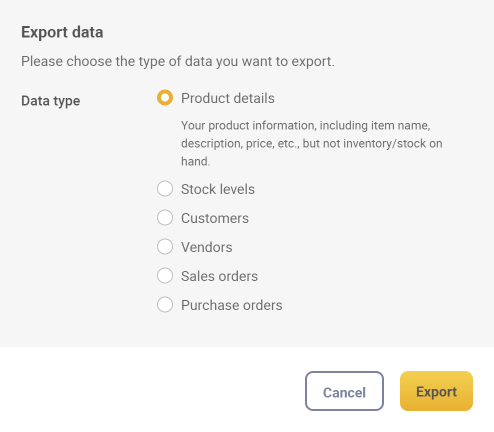The height and width of the screenshot is (432, 494).
Task: Click the "Purchase orders" label text
Action: [x=232, y=305]
